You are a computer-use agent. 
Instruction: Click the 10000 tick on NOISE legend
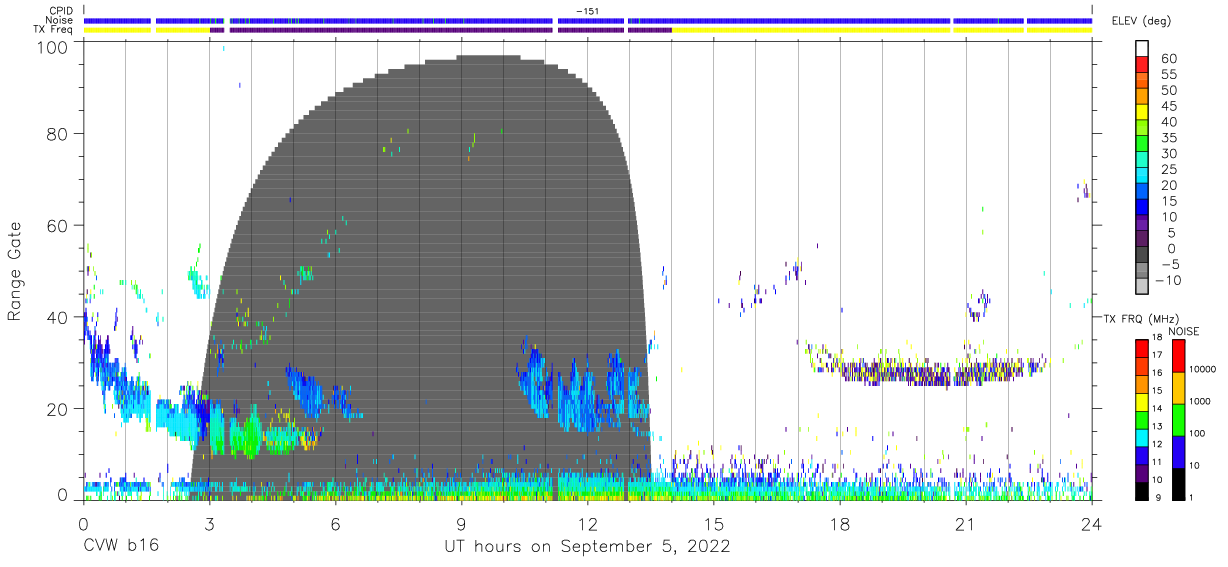(x=1202, y=370)
